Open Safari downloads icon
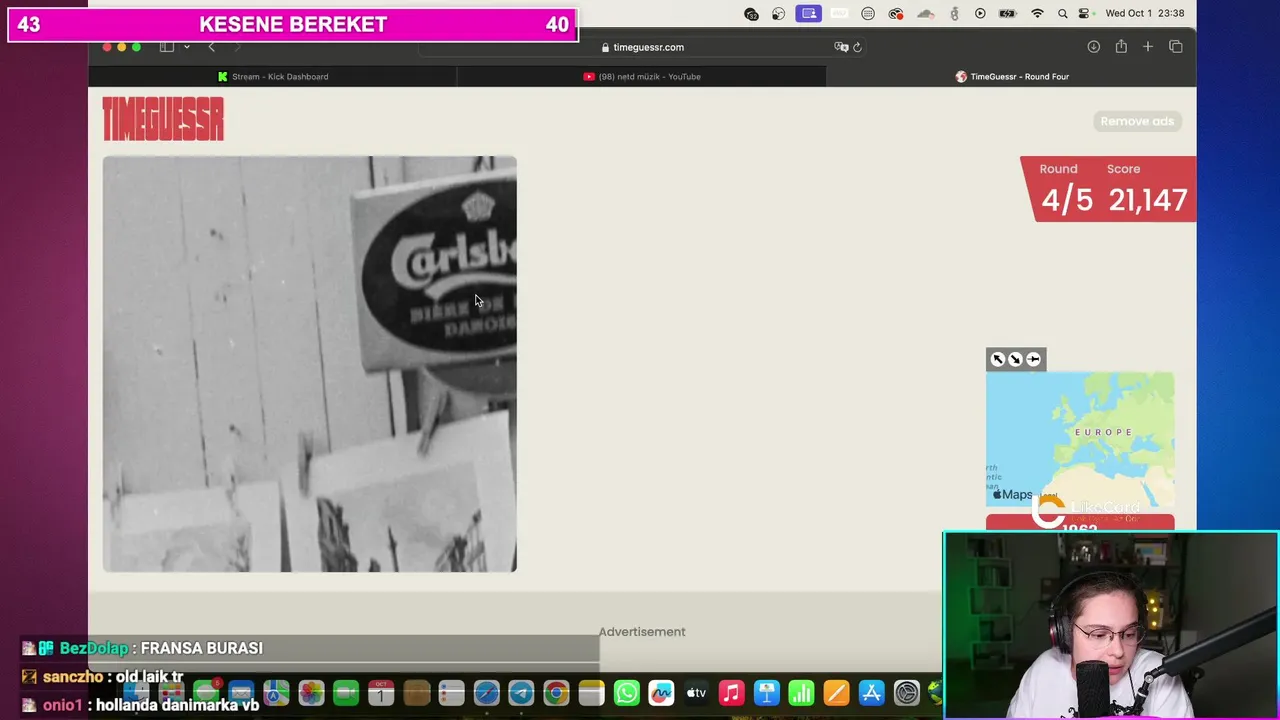The image size is (1280, 720). pos(1094,47)
